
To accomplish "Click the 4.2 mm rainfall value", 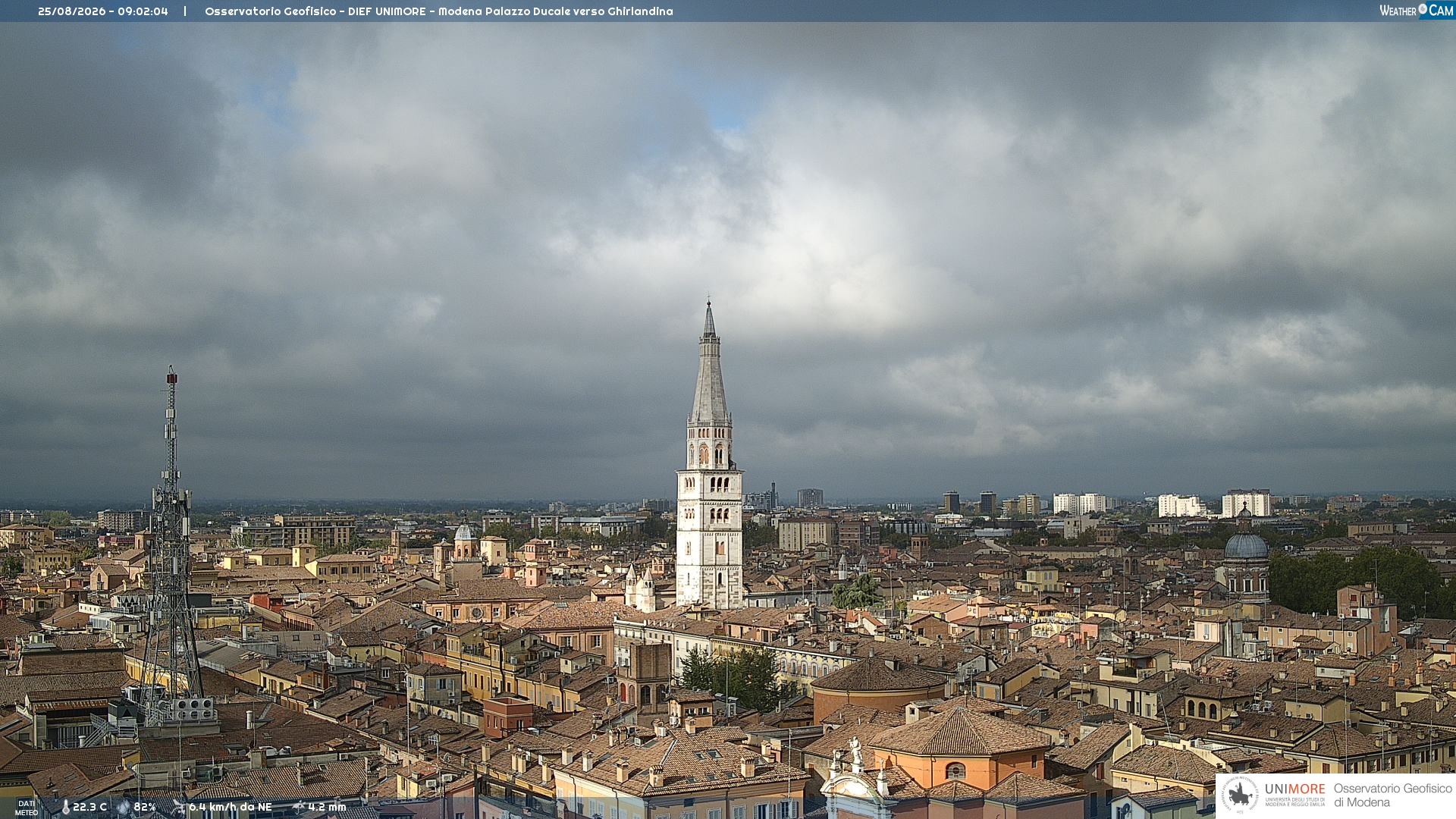I will click(327, 808).
